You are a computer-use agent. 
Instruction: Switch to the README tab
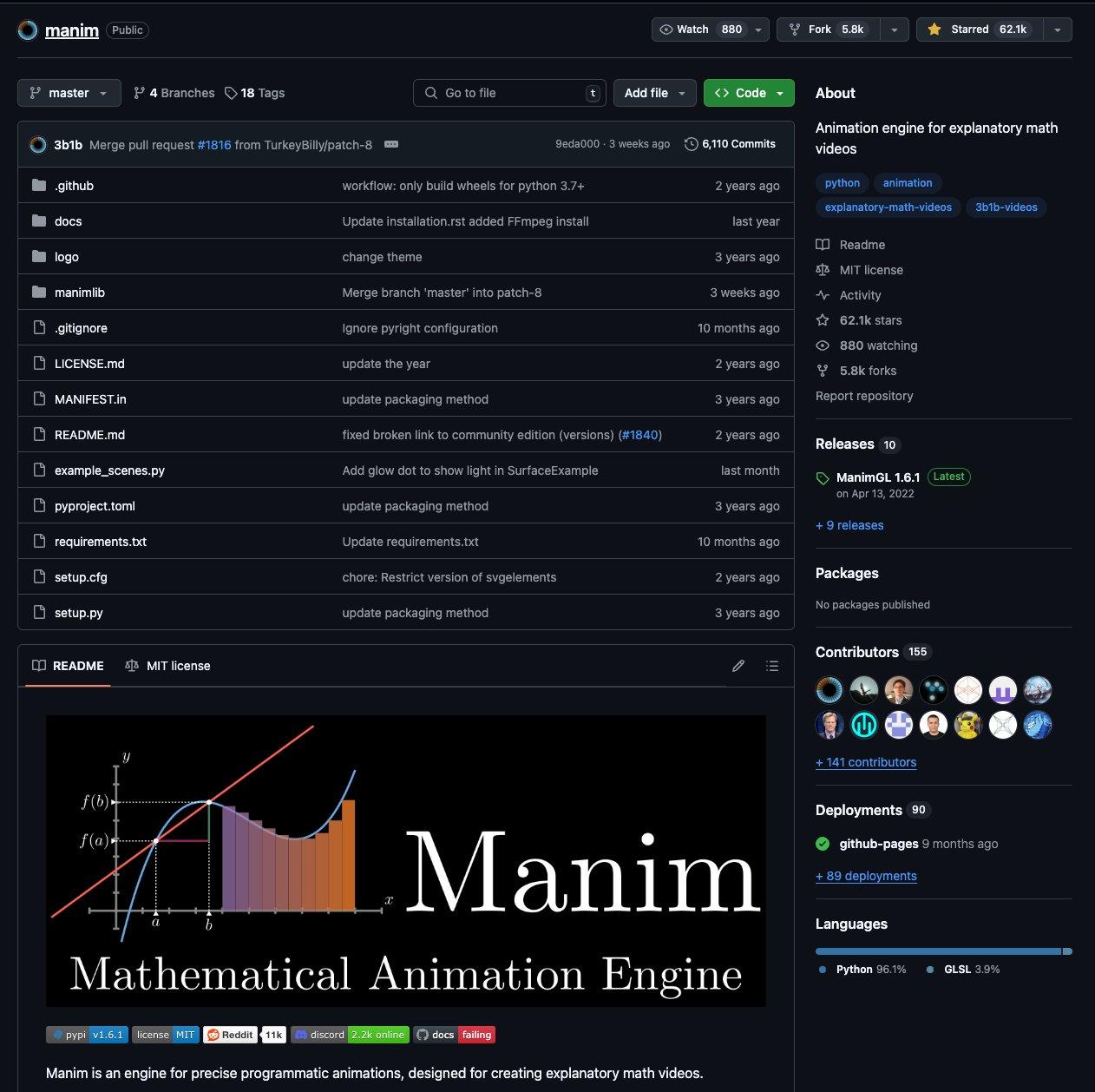[x=68, y=666]
